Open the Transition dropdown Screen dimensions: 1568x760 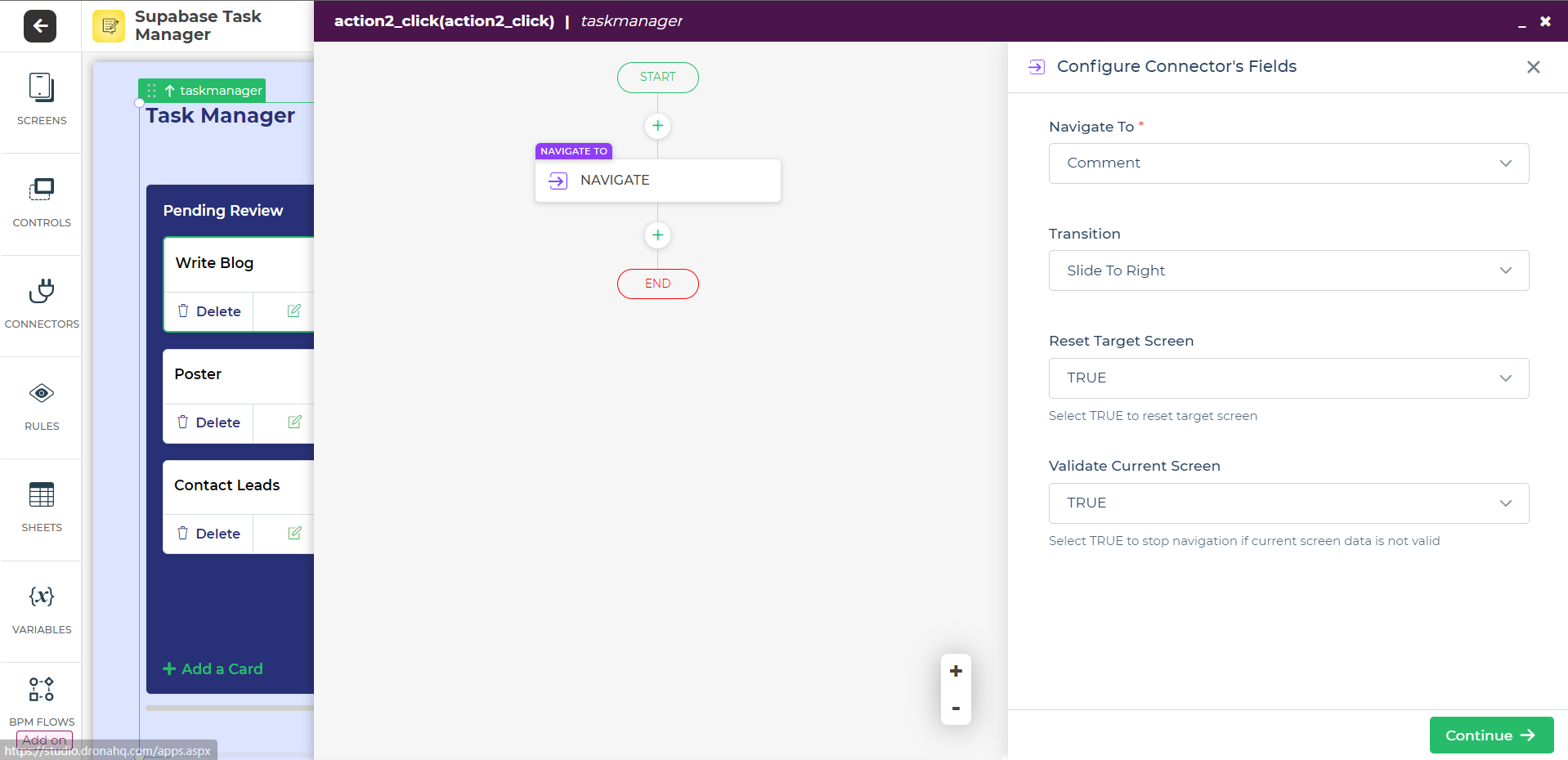1288,270
